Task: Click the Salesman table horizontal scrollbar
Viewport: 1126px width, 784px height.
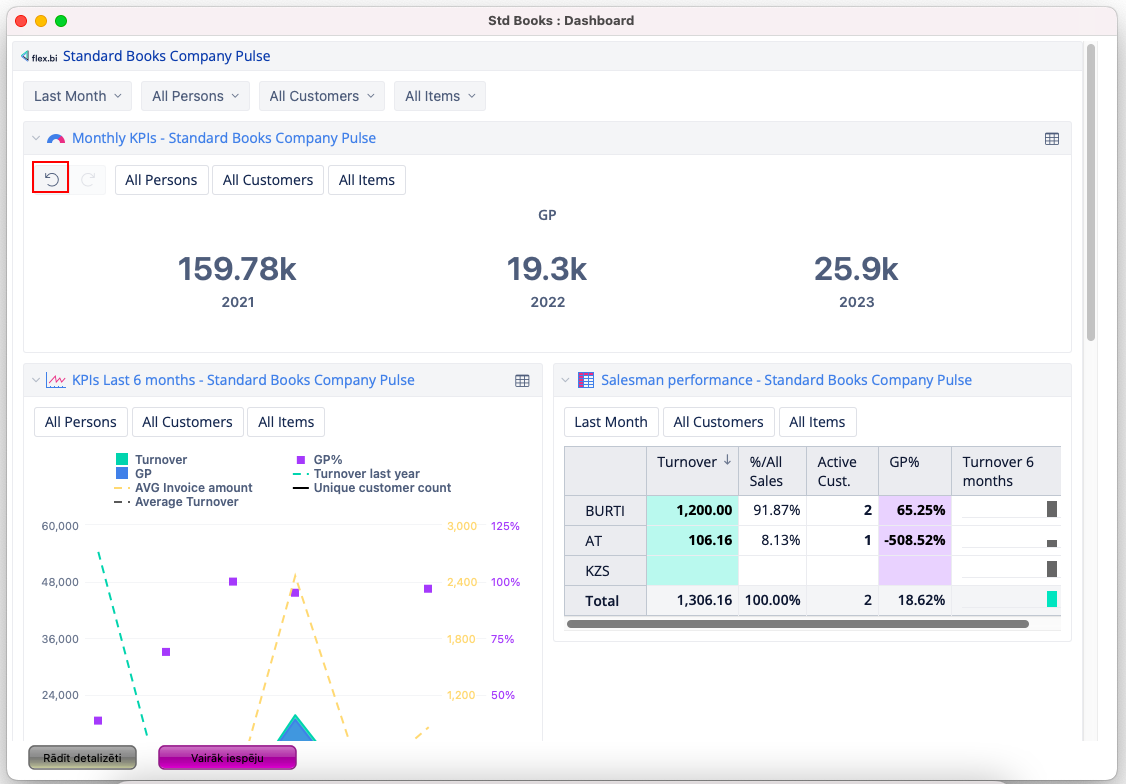Action: 797,624
